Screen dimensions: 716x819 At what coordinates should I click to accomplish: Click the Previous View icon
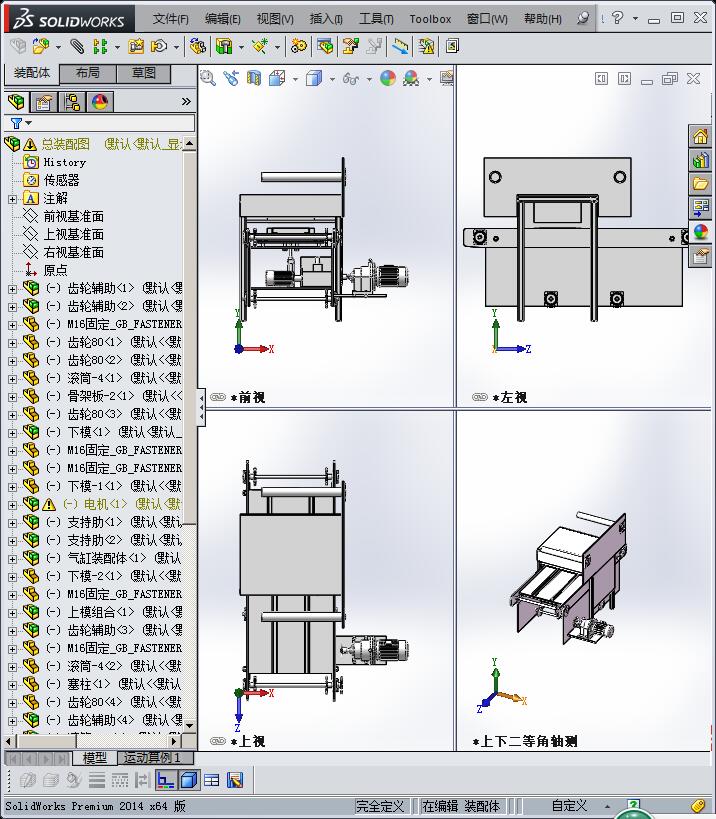(x=231, y=78)
